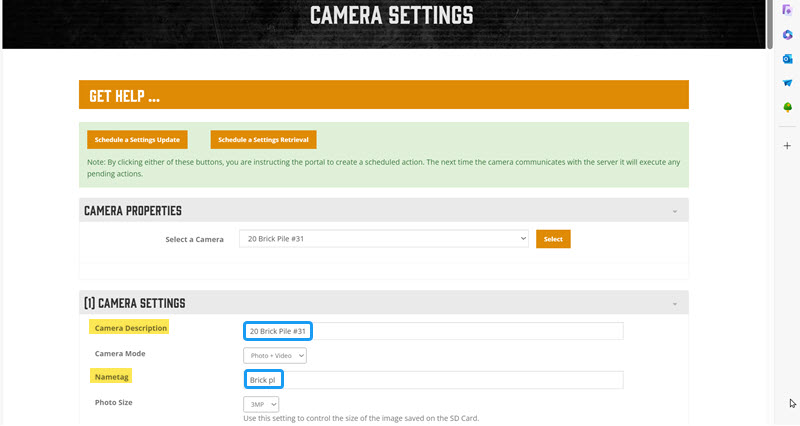Click the Camera Description input field
Viewport: 800px width, 426px height.
coord(433,331)
